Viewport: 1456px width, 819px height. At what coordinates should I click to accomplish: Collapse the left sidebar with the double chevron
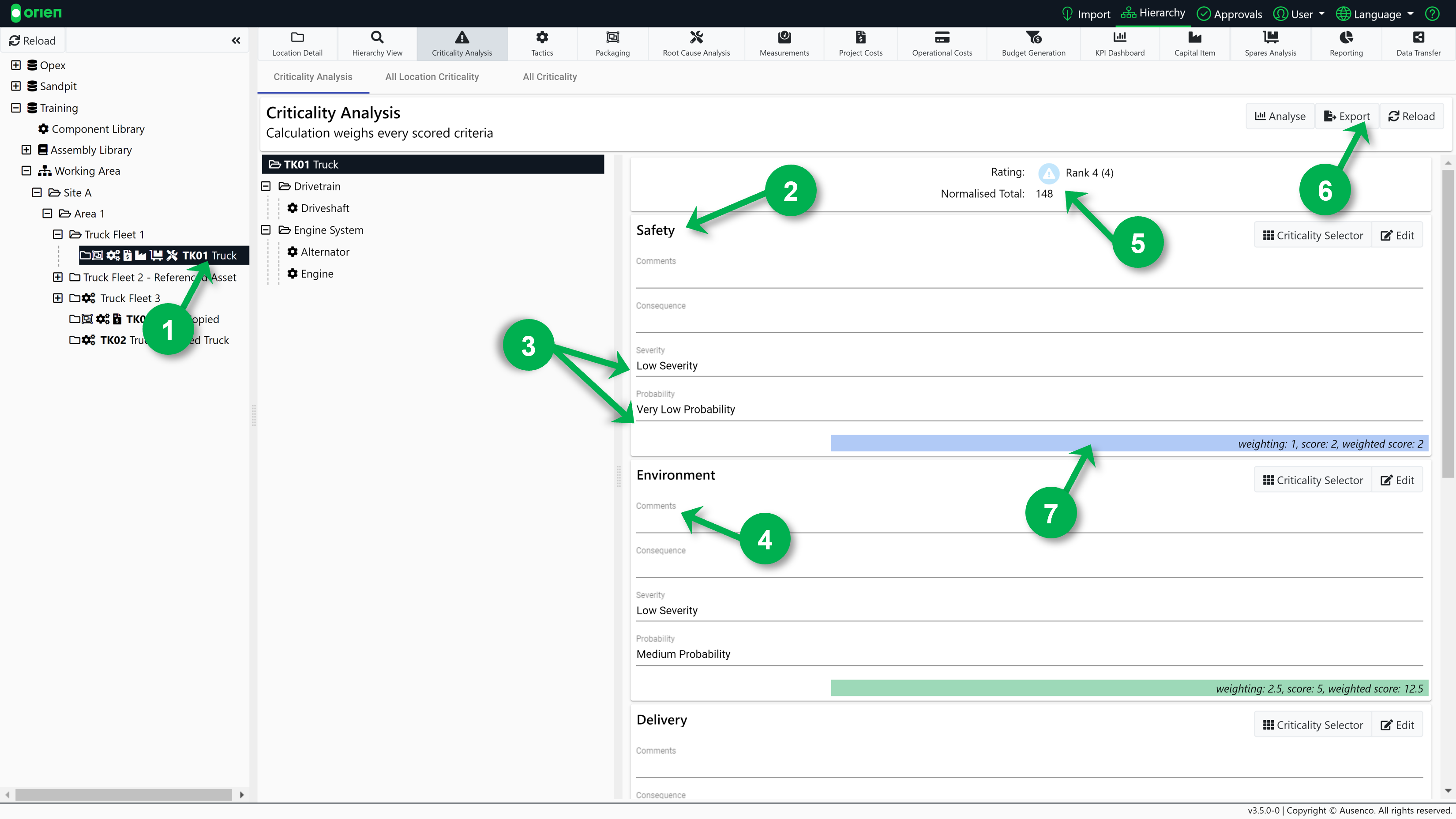tap(236, 41)
